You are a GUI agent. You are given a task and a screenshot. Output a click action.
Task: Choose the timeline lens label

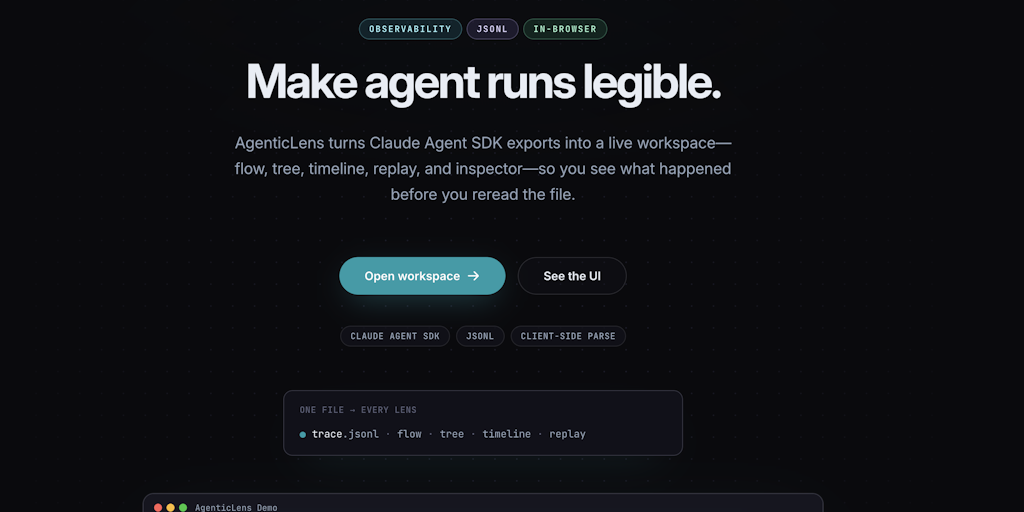pos(507,434)
